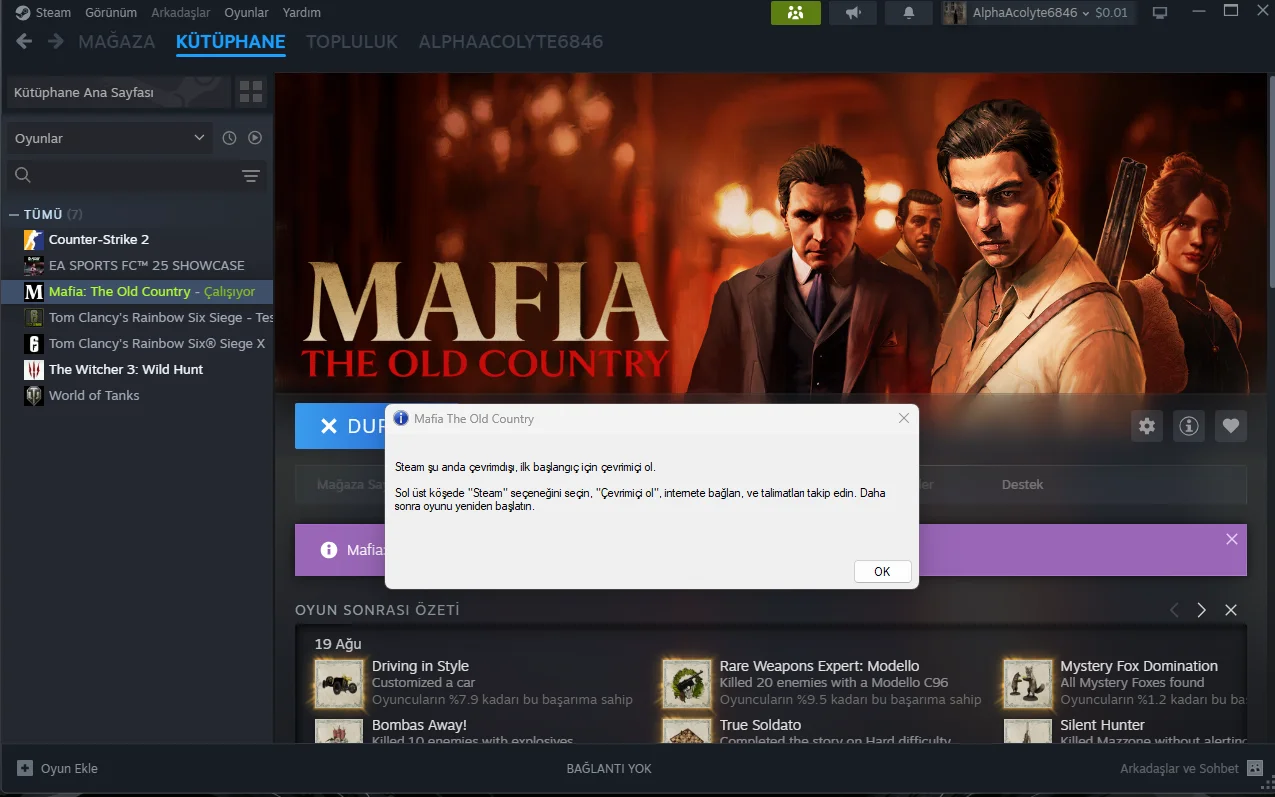Go forward with the right arrow

pos(56,41)
